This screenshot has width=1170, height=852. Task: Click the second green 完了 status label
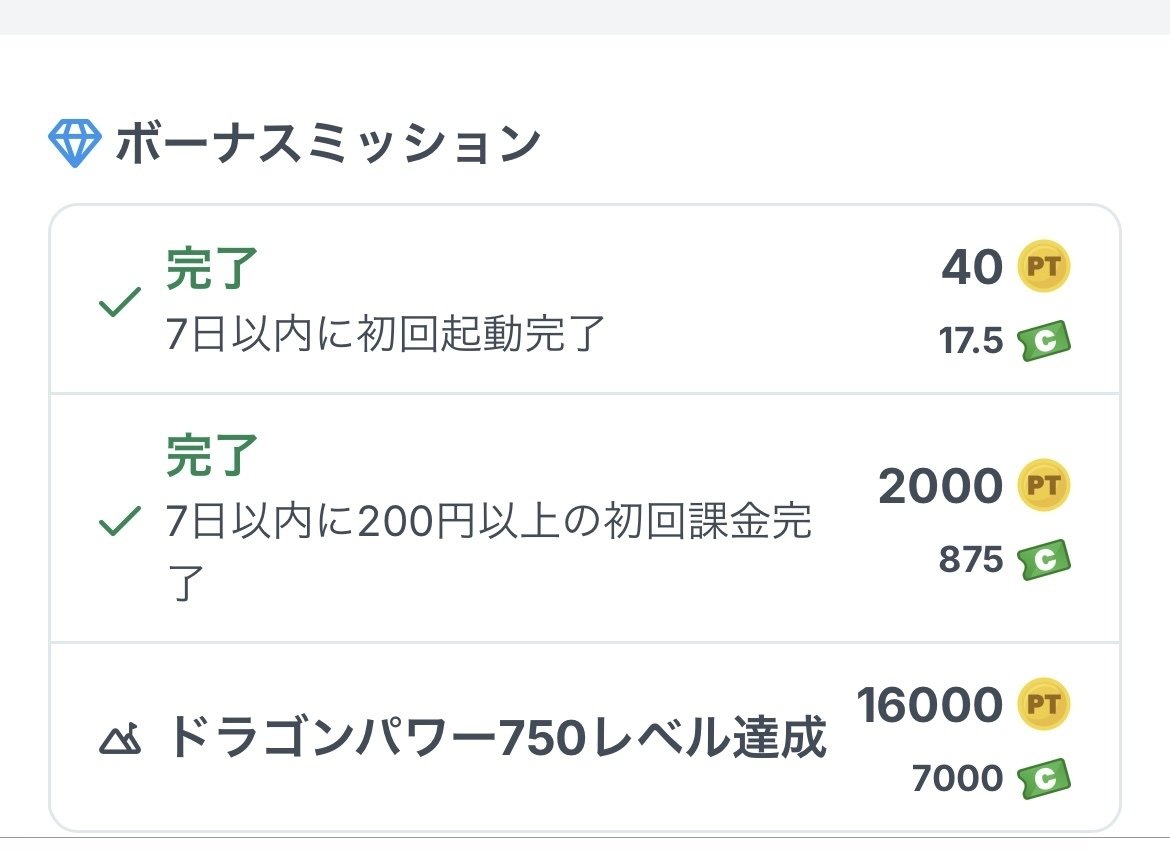point(212,455)
